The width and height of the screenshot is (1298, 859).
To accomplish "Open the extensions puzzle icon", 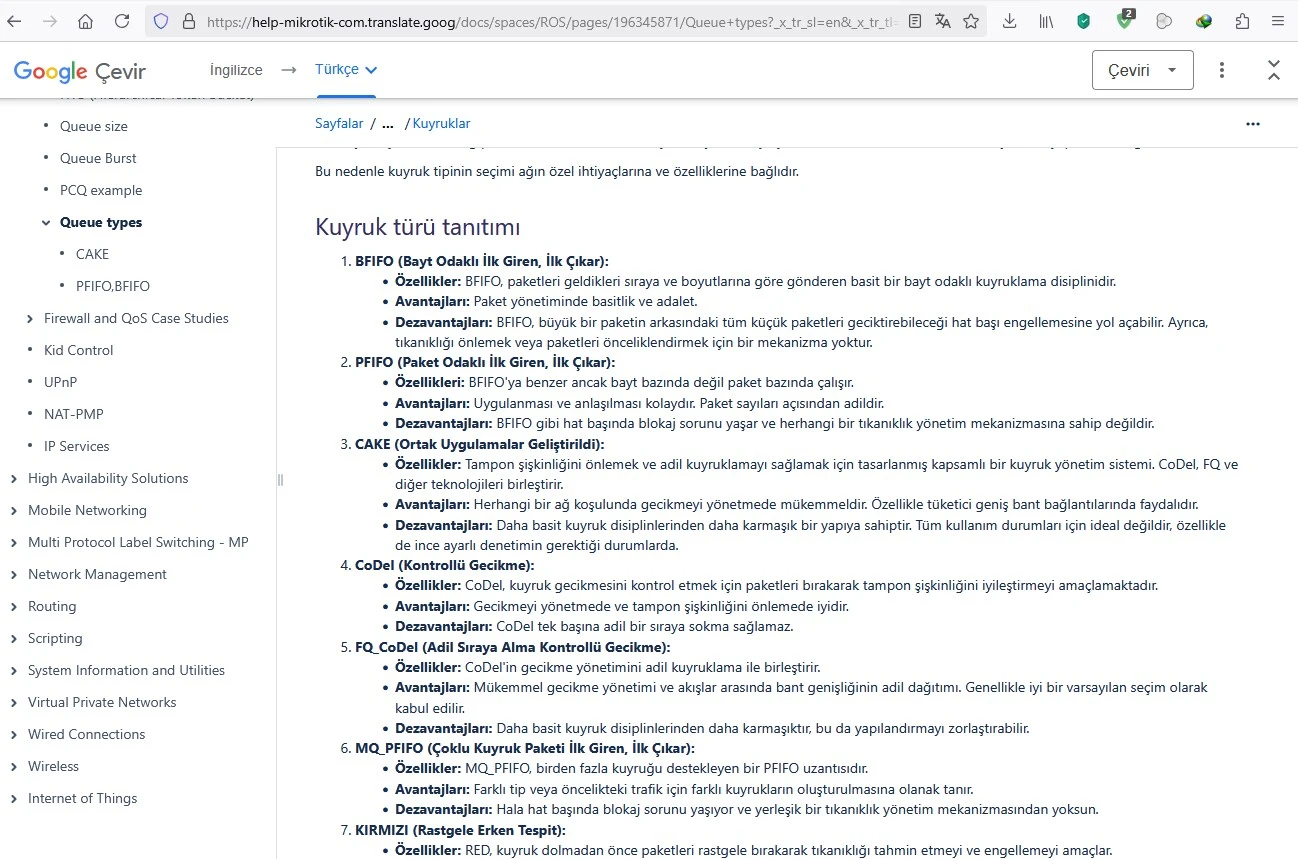I will click(1242, 21).
